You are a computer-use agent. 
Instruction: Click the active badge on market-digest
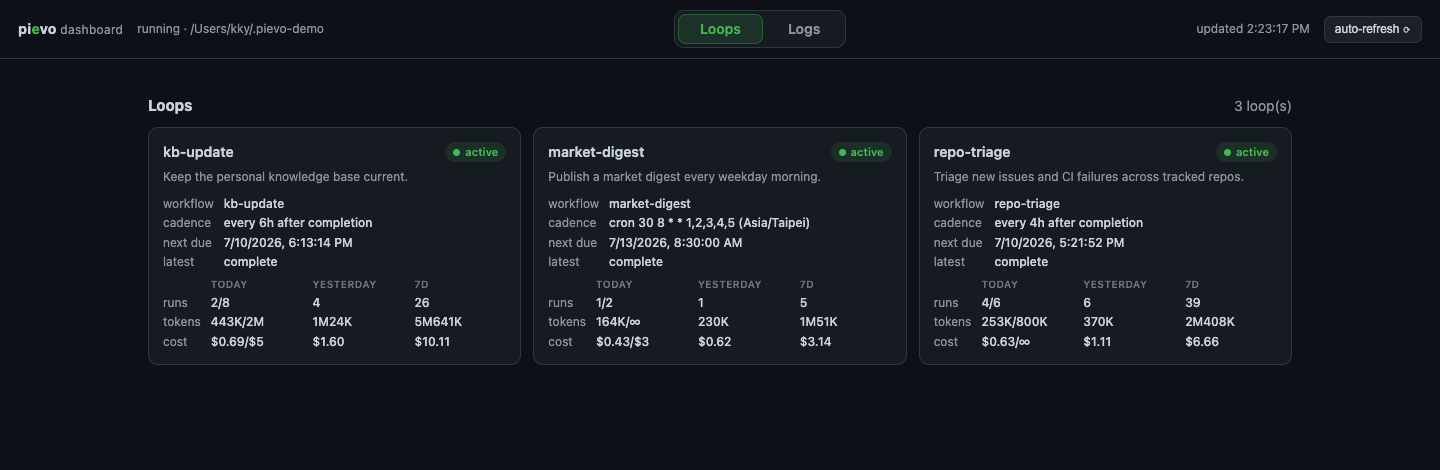click(x=861, y=152)
